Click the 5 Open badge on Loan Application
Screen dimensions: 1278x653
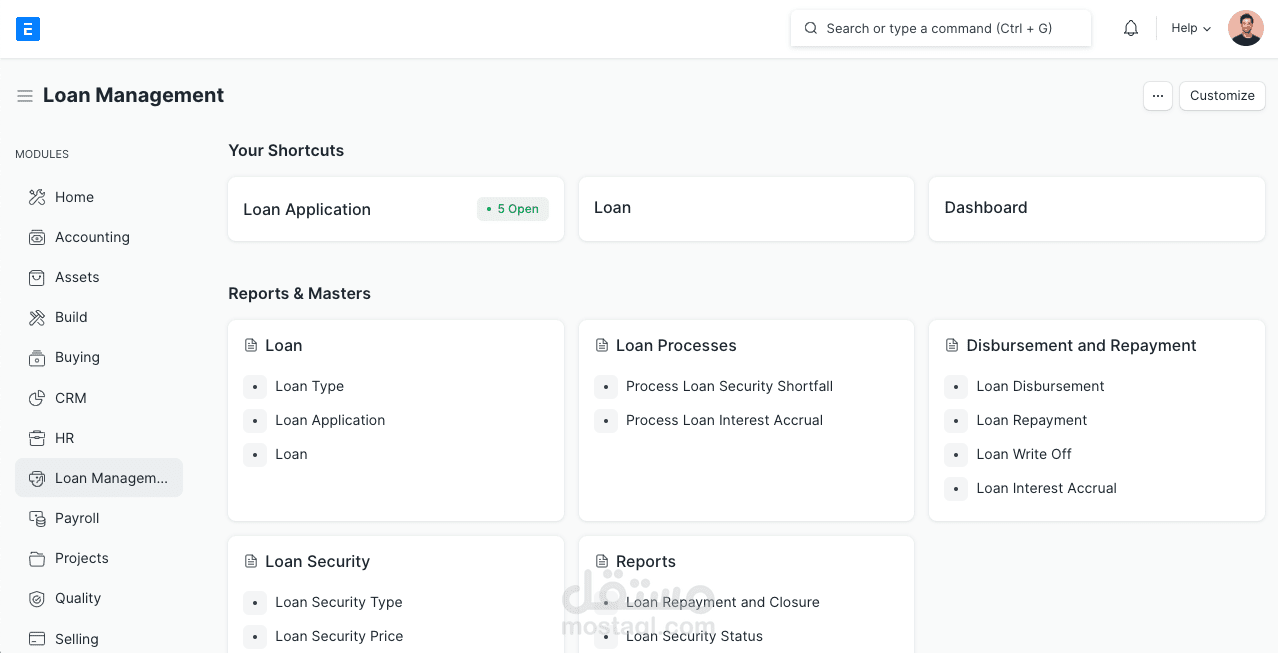coord(512,209)
